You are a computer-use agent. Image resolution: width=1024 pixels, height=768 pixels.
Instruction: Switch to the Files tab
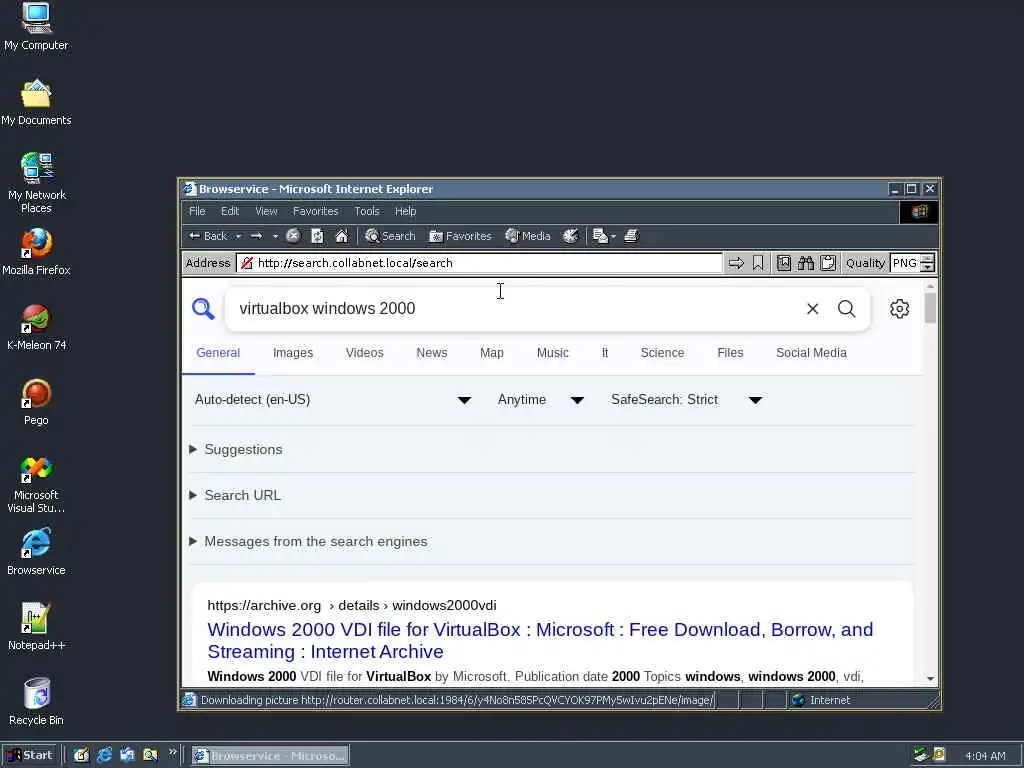click(730, 353)
